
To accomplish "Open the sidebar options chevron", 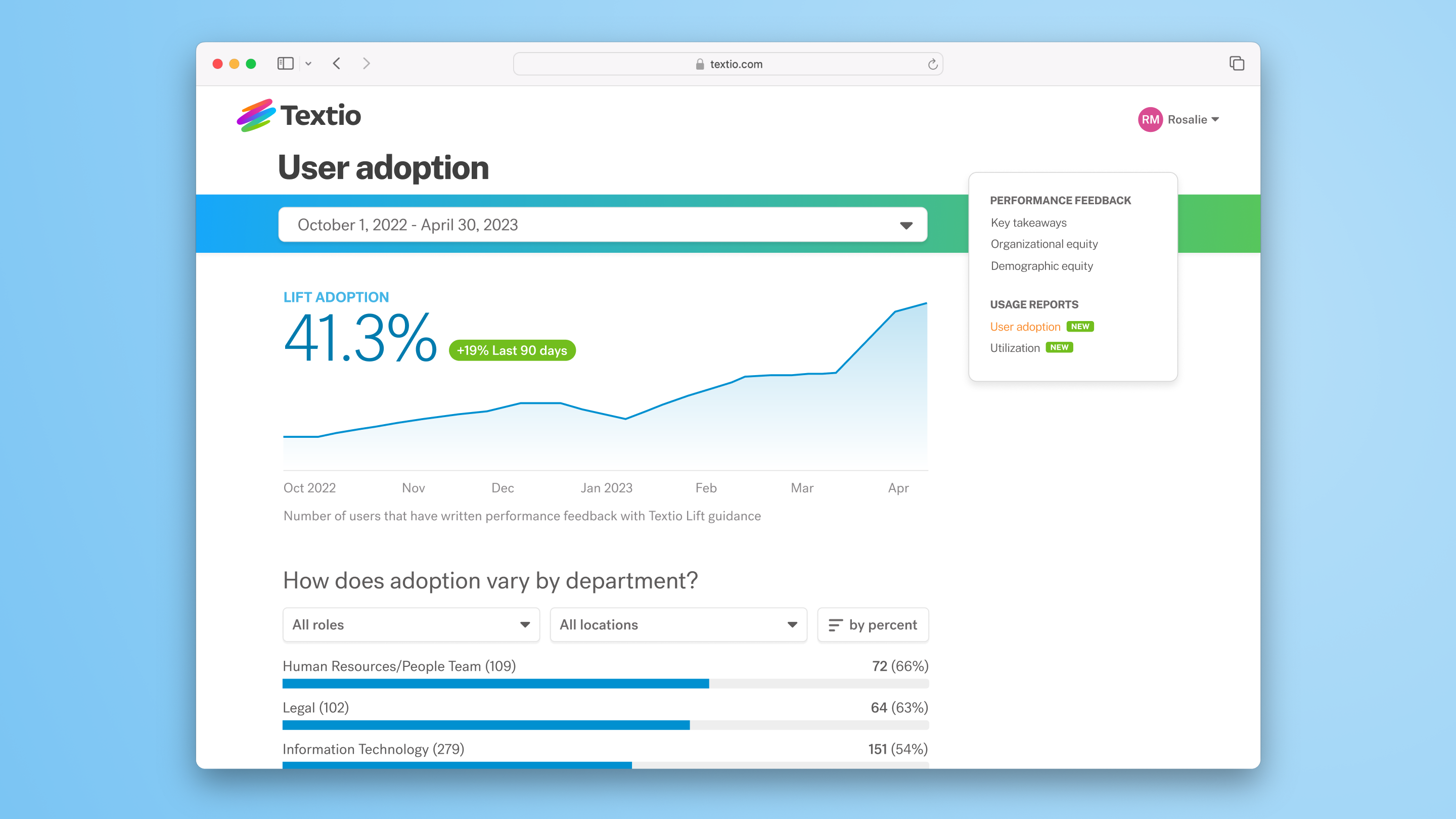I will (308, 64).
